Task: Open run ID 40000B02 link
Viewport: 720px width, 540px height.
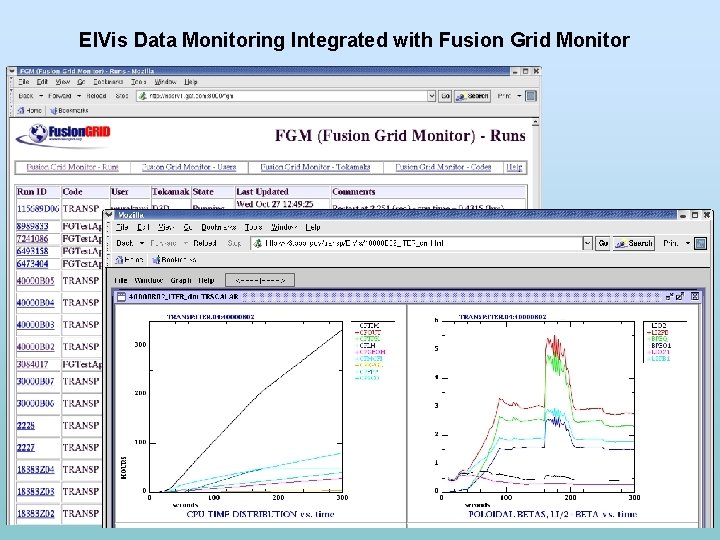Action: 35,347
